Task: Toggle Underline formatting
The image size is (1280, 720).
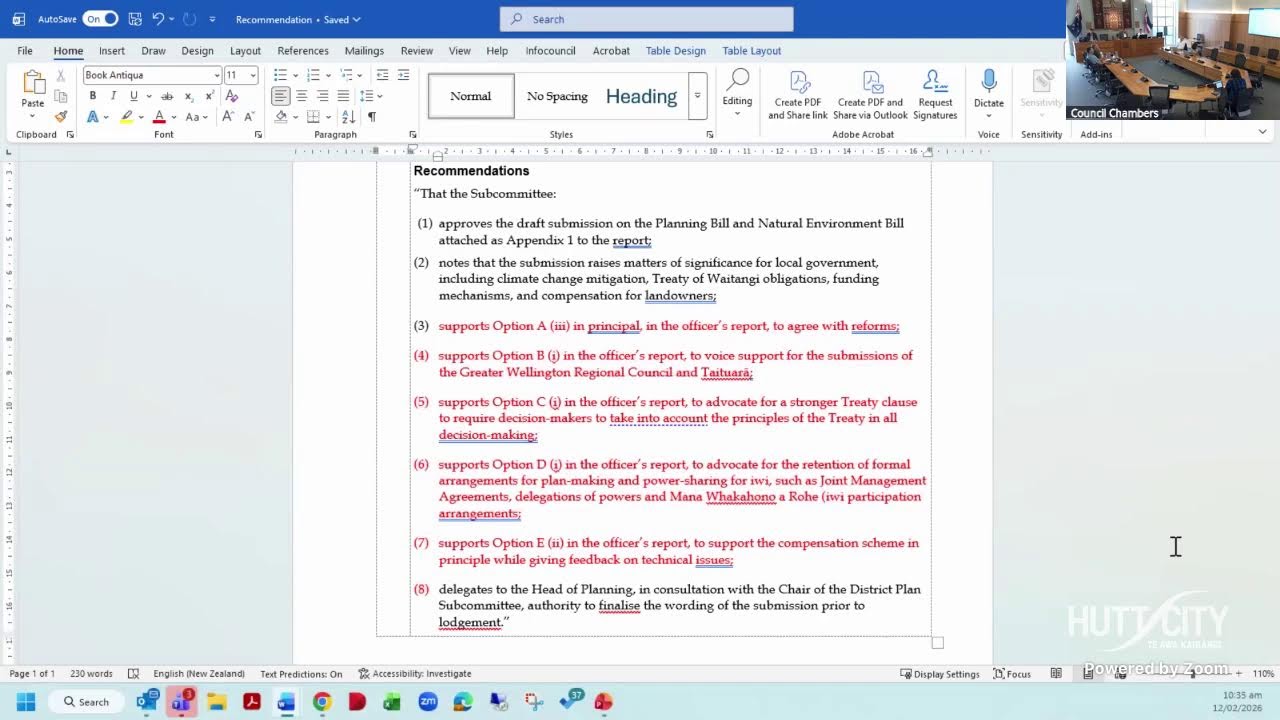Action: pos(133,96)
